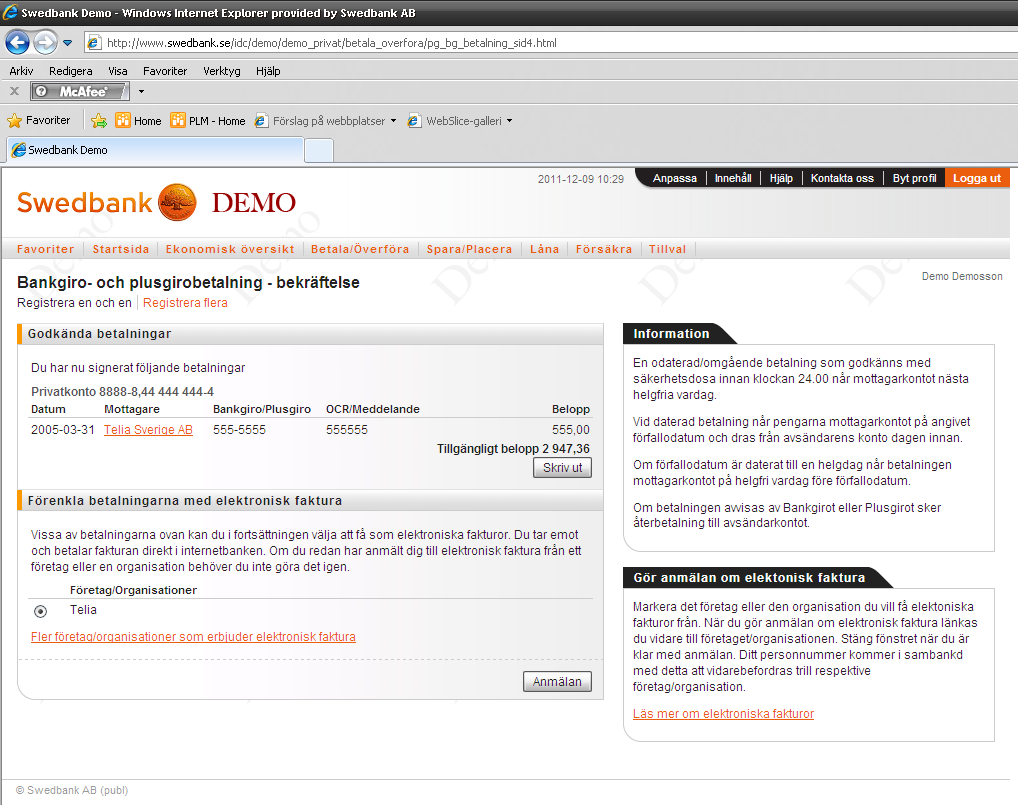Click Kontakta oss in top bar
The height and width of the screenshot is (805, 1018).
pyautogui.click(x=842, y=178)
